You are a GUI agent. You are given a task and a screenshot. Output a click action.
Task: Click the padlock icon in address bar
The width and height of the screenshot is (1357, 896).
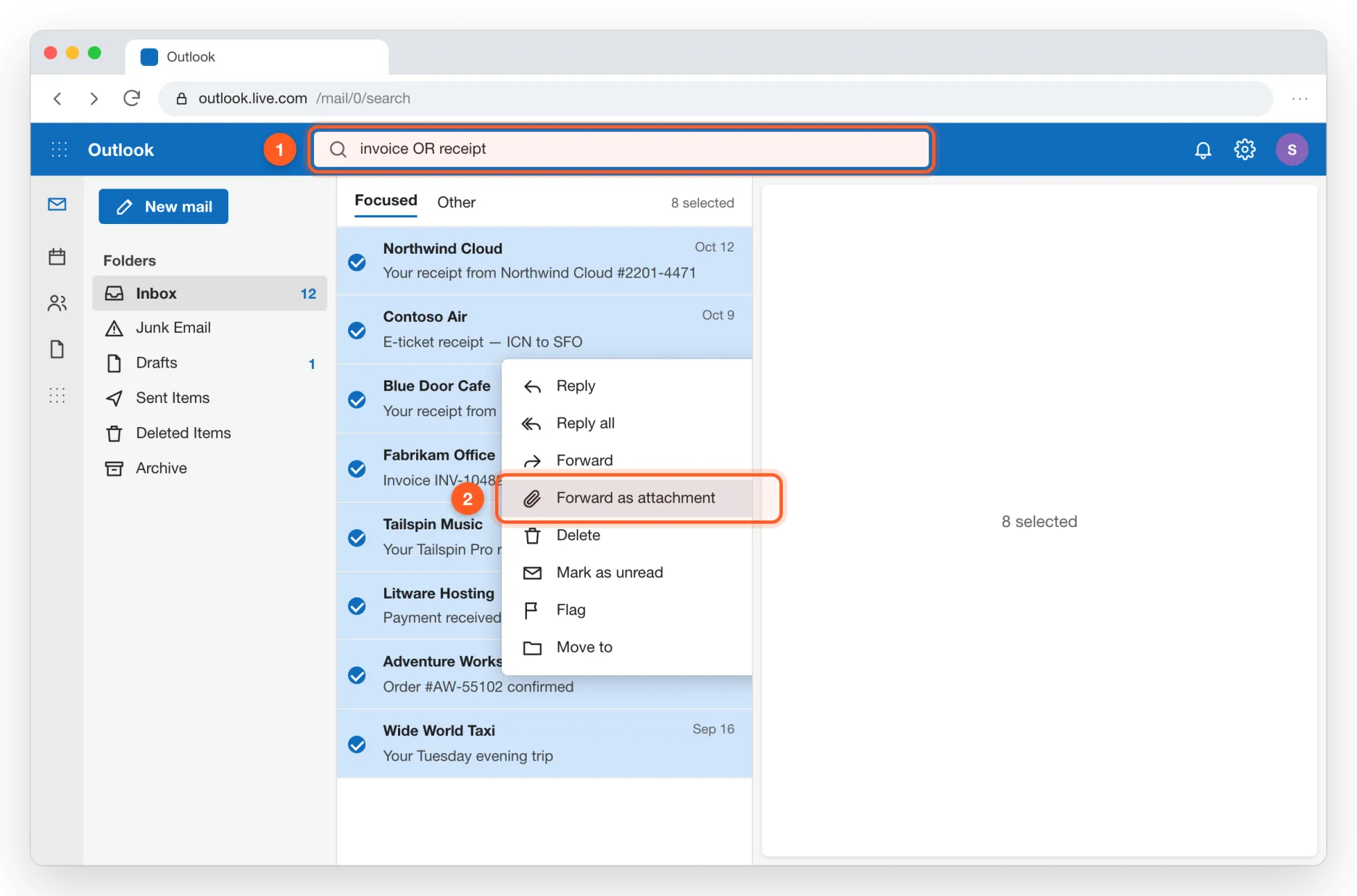coord(181,98)
